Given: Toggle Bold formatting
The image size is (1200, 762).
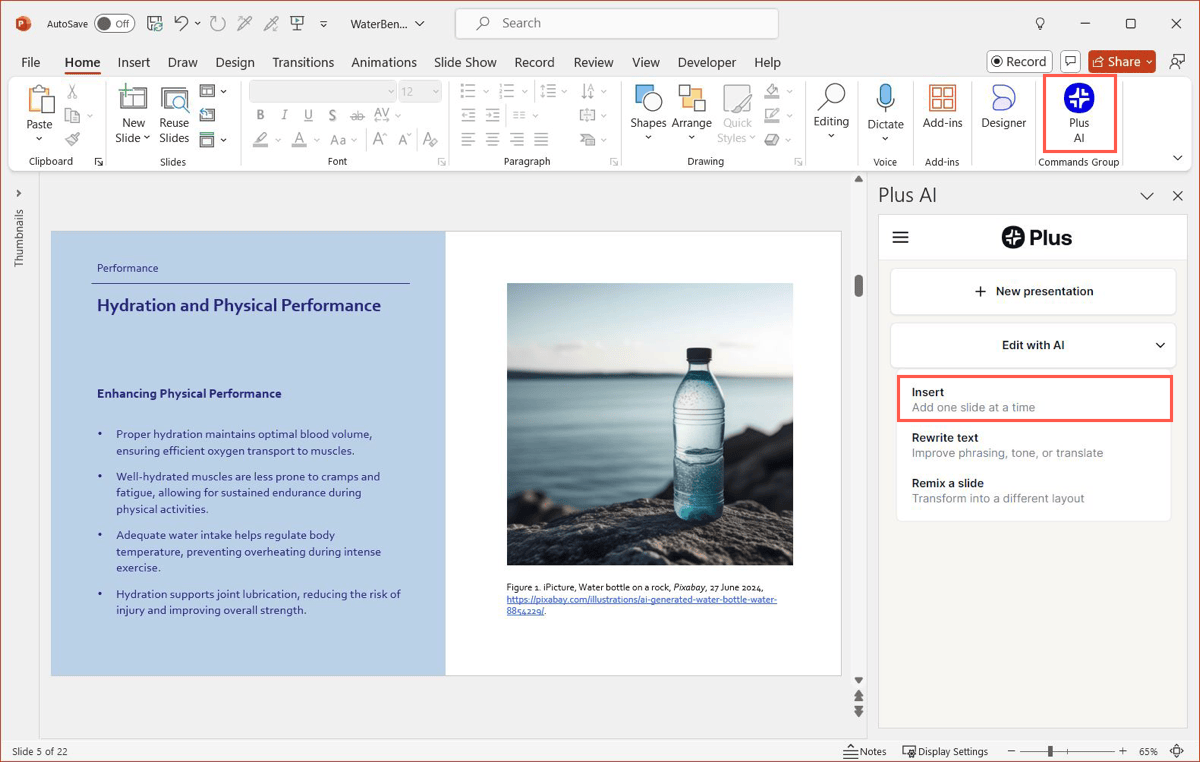Looking at the screenshot, I should [x=261, y=116].
